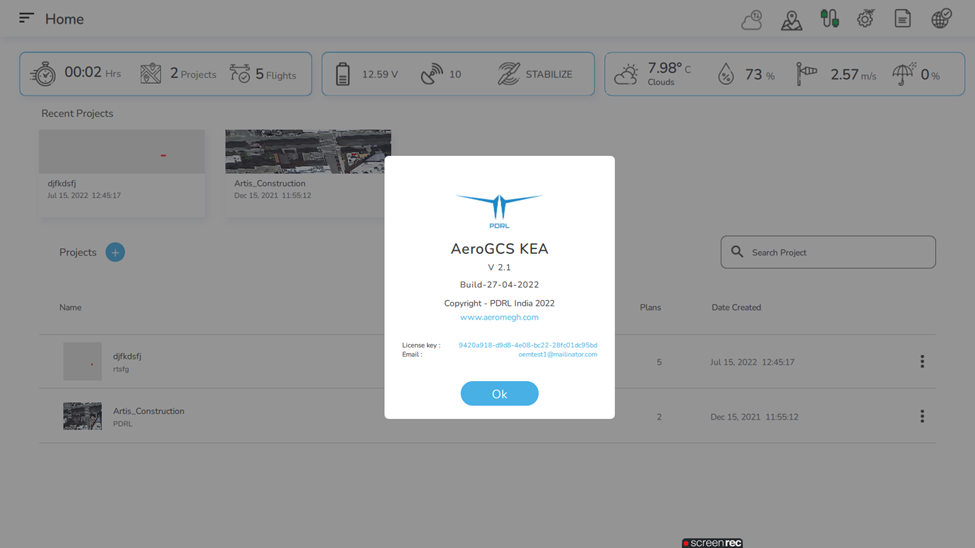Click the 12.59 V battery reading
The width and height of the screenshot is (975, 548).
coord(380,75)
